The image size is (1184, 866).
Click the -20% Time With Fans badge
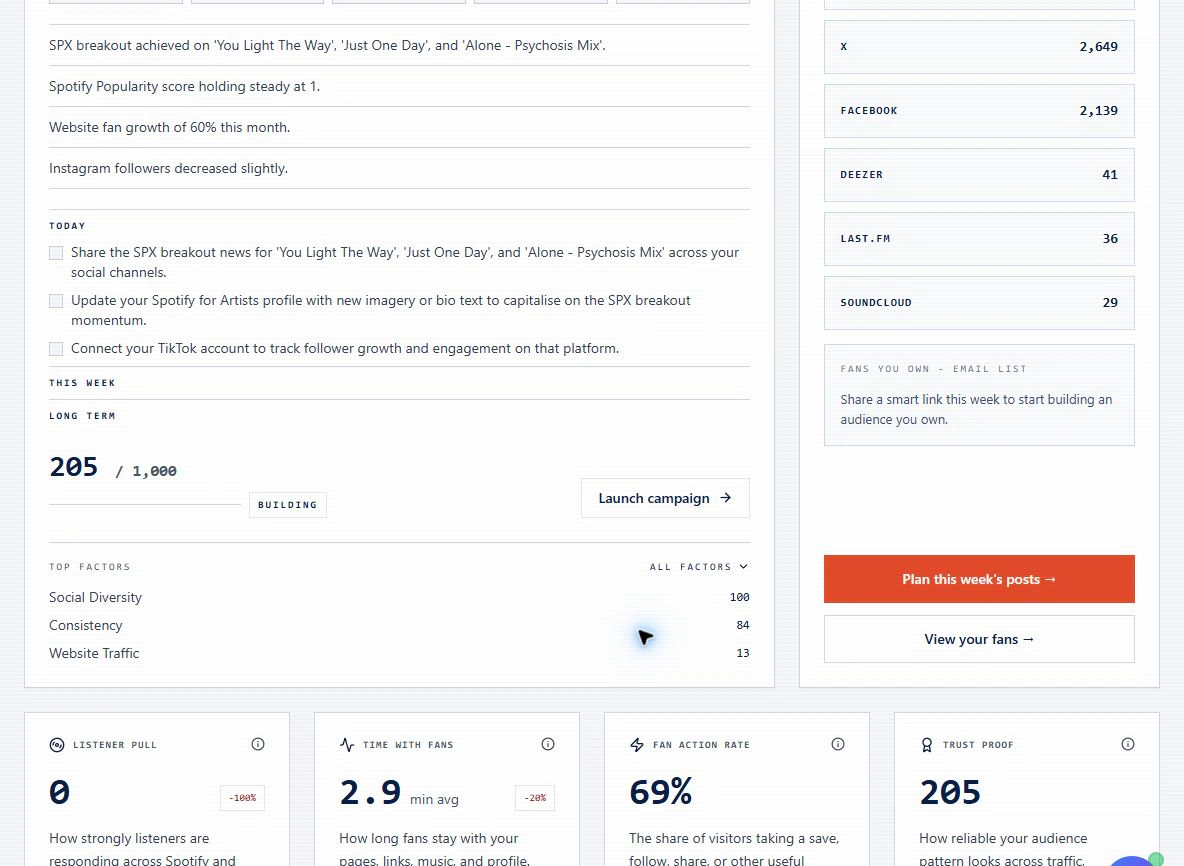click(535, 798)
